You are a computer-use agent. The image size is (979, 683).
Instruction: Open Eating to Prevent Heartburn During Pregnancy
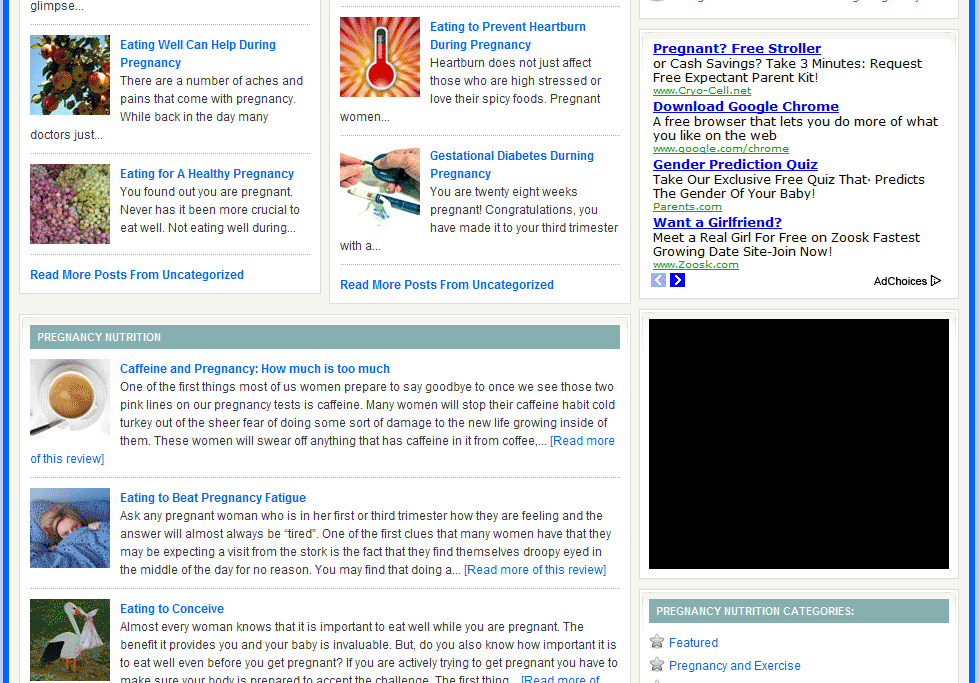[x=508, y=36]
